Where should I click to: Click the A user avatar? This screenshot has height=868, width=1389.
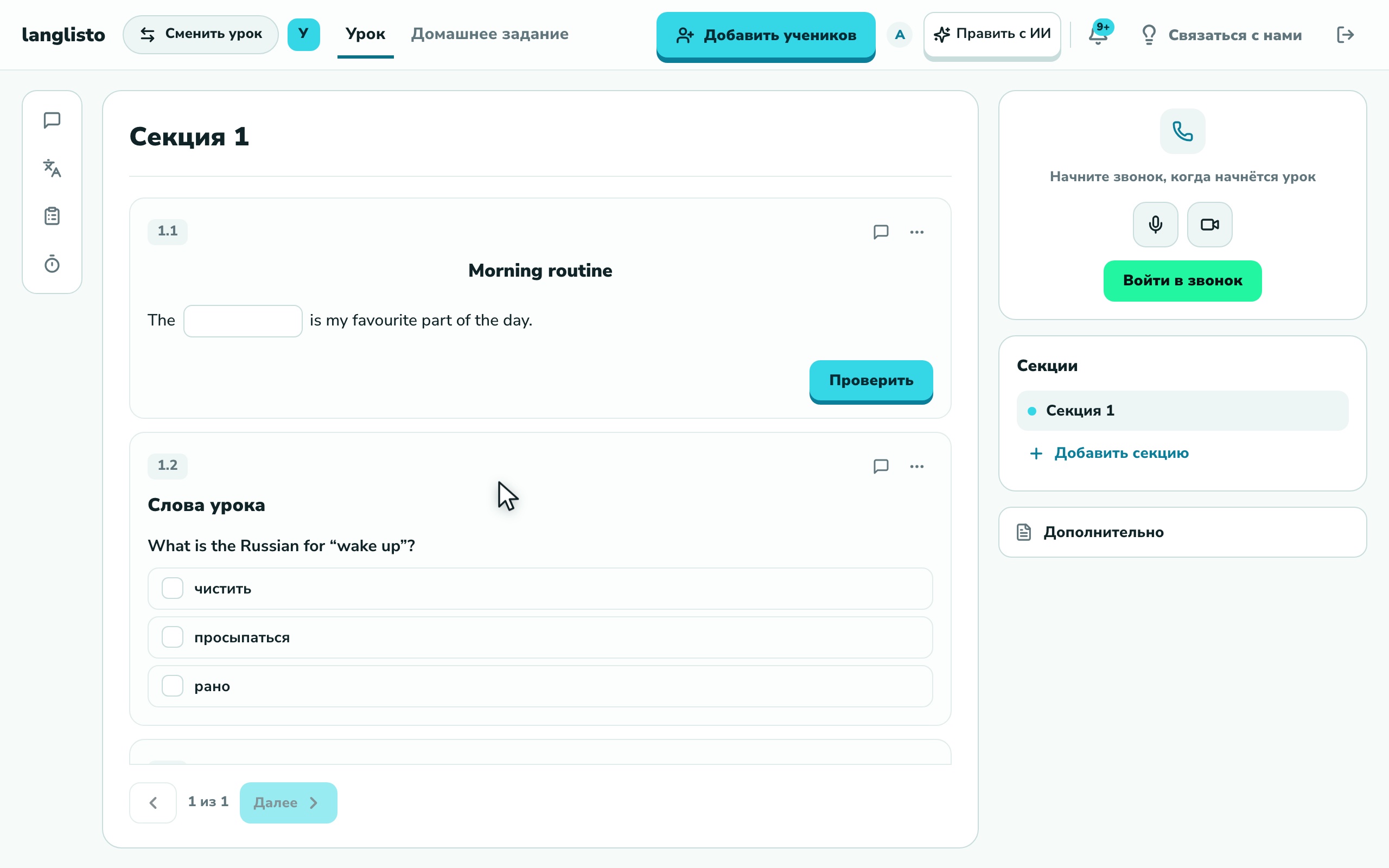pyautogui.click(x=900, y=35)
